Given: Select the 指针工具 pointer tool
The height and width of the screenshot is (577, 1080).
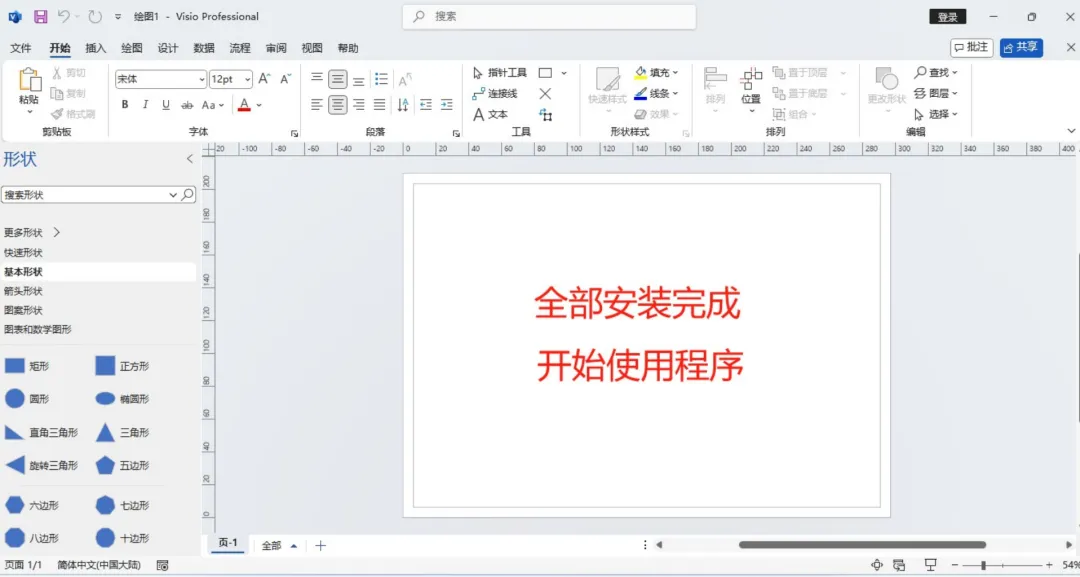Looking at the screenshot, I should (x=499, y=73).
